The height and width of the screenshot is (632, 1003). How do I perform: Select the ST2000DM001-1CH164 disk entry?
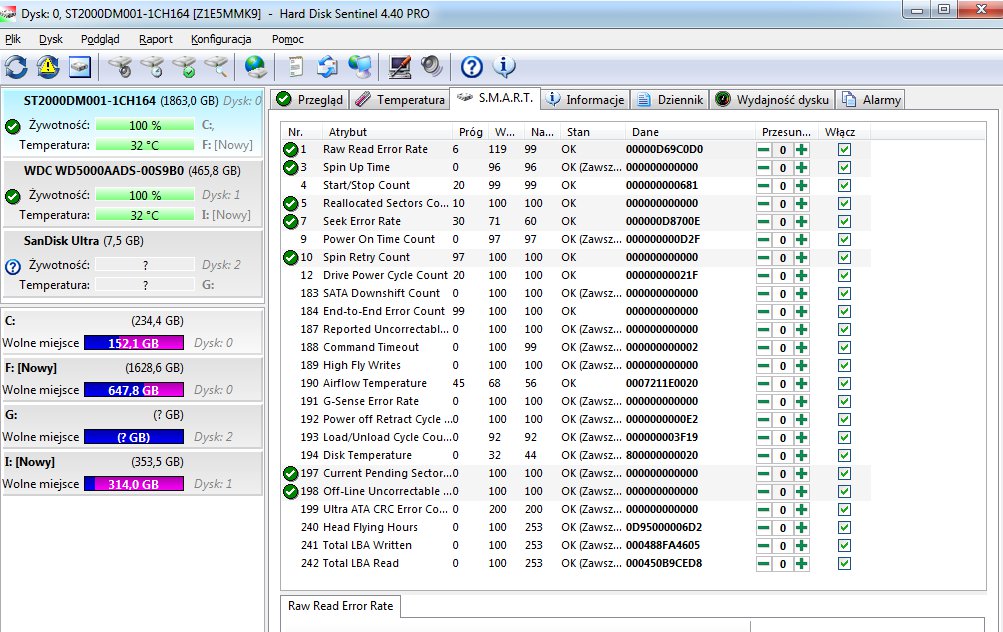pos(132,123)
